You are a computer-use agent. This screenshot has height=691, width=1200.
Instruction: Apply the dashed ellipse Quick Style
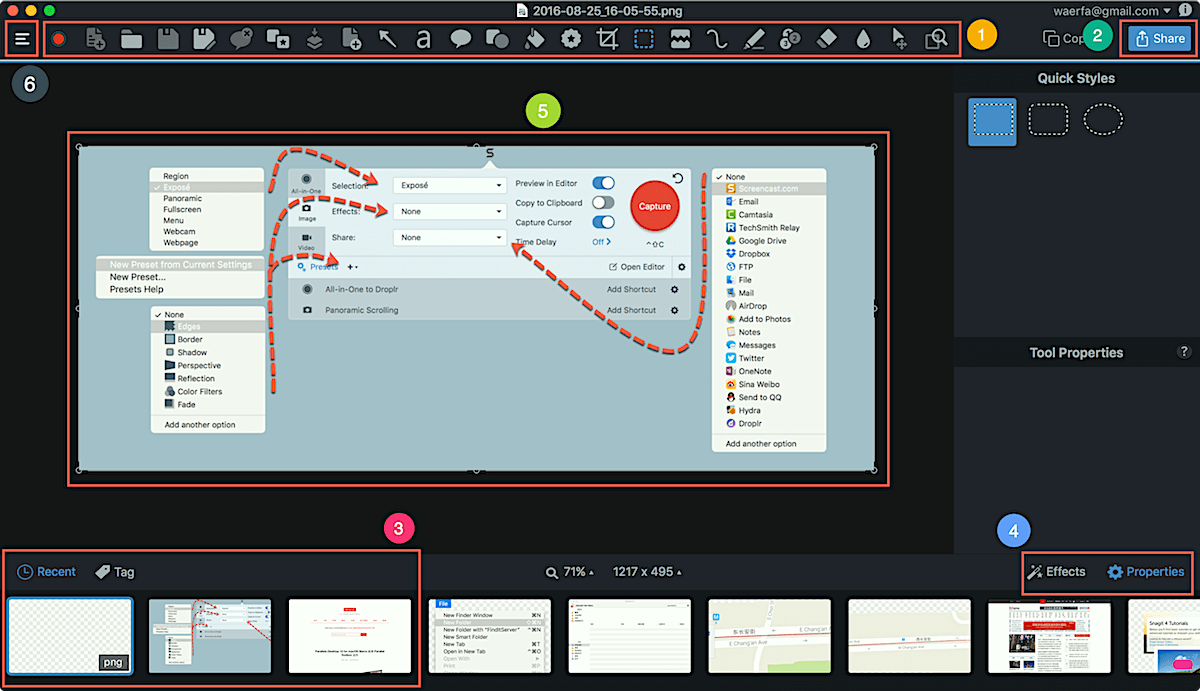[1103, 120]
